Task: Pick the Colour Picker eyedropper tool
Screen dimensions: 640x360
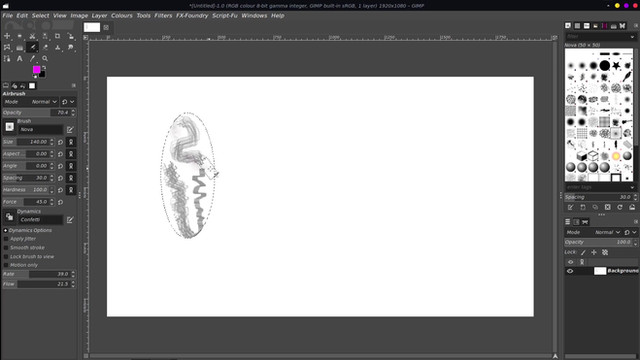Action: click(x=32, y=59)
